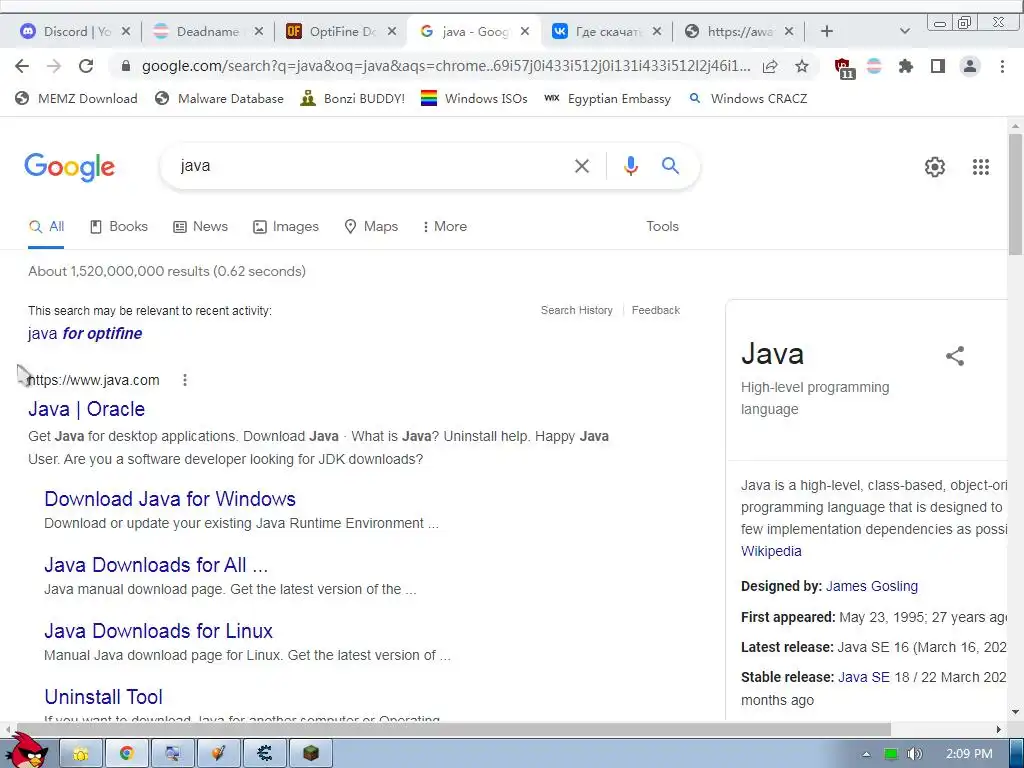The height and width of the screenshot is (768, 1024).
Task: Open the trans flag extension icon
Action: click(x=874, y=66)
